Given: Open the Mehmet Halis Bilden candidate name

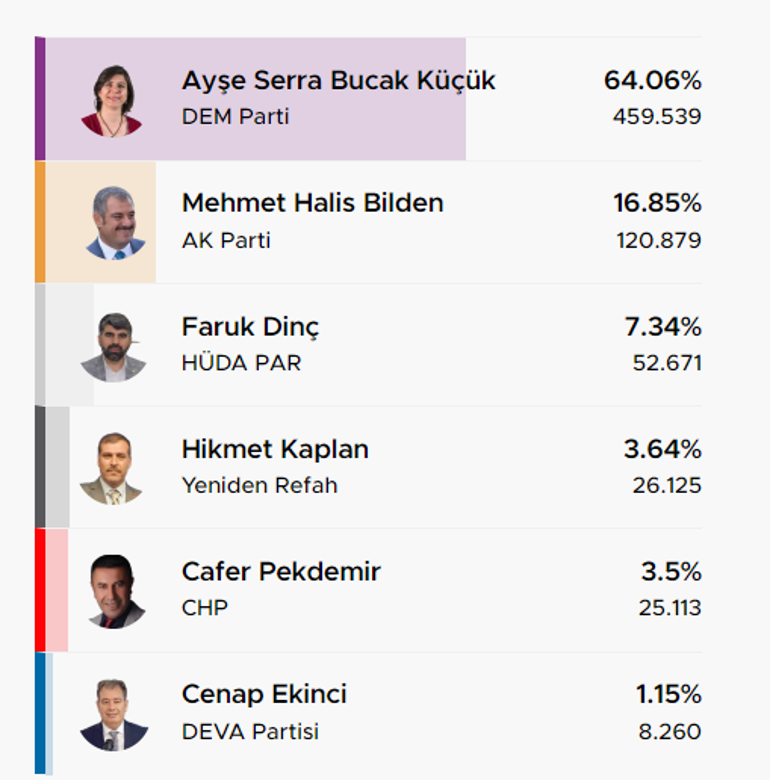Looking at the screenshot, I should [x=312, y=203].
